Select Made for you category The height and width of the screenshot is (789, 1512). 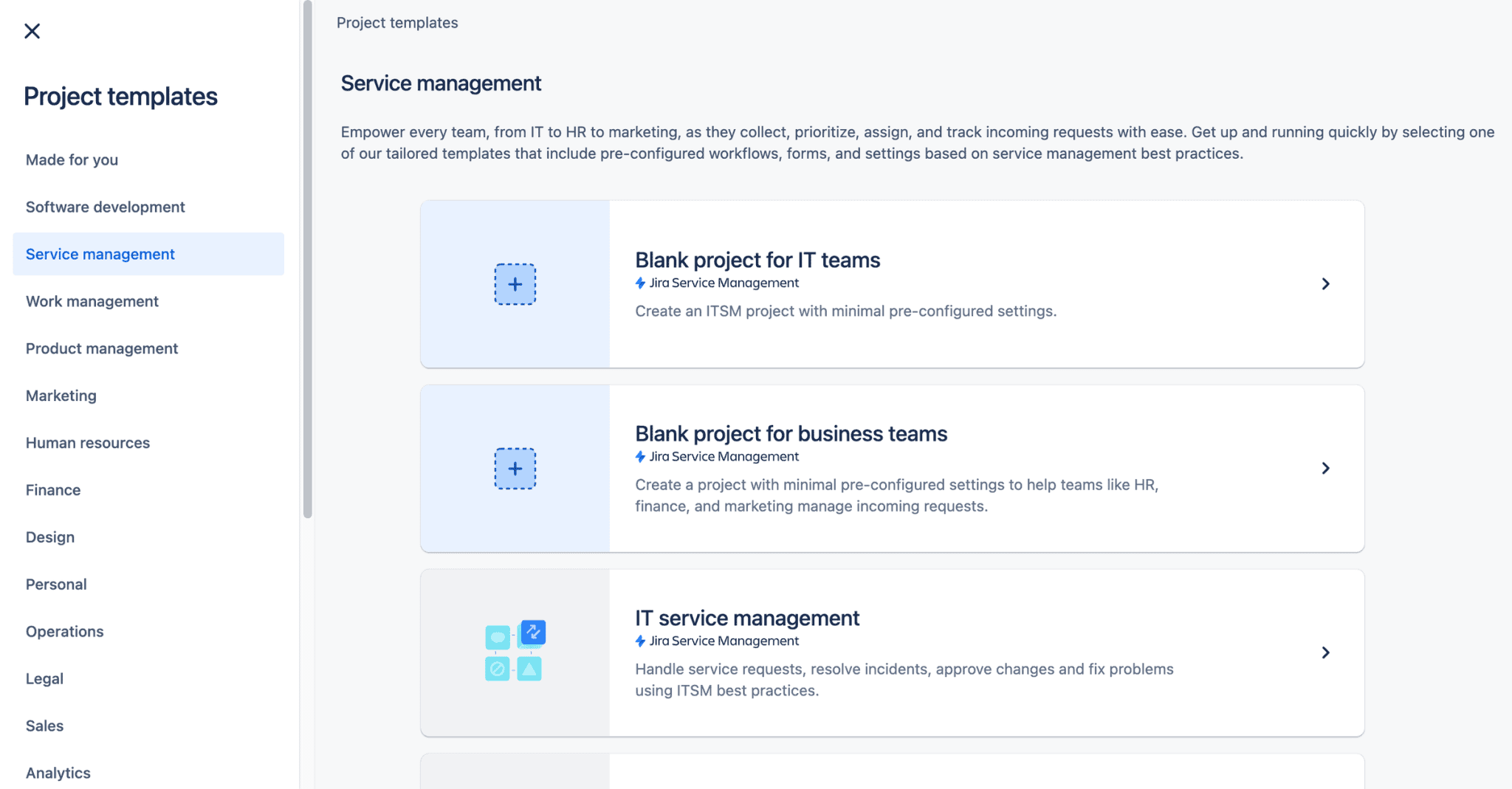(72, 160)
